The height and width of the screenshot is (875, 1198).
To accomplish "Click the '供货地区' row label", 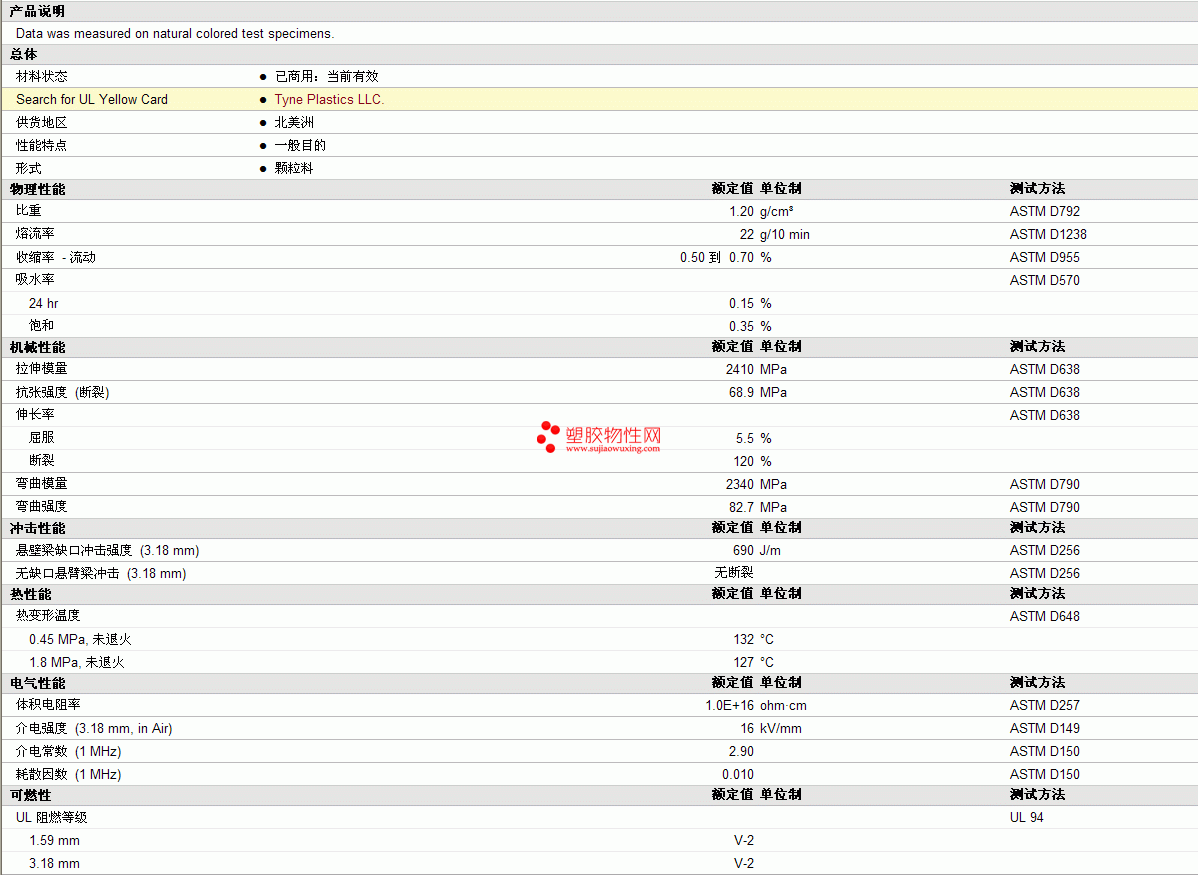I will point(41,122).
